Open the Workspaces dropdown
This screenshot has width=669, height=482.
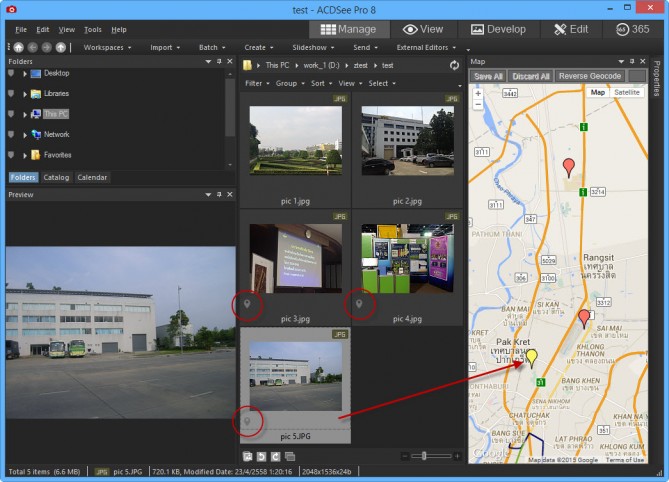coord(107,47)
